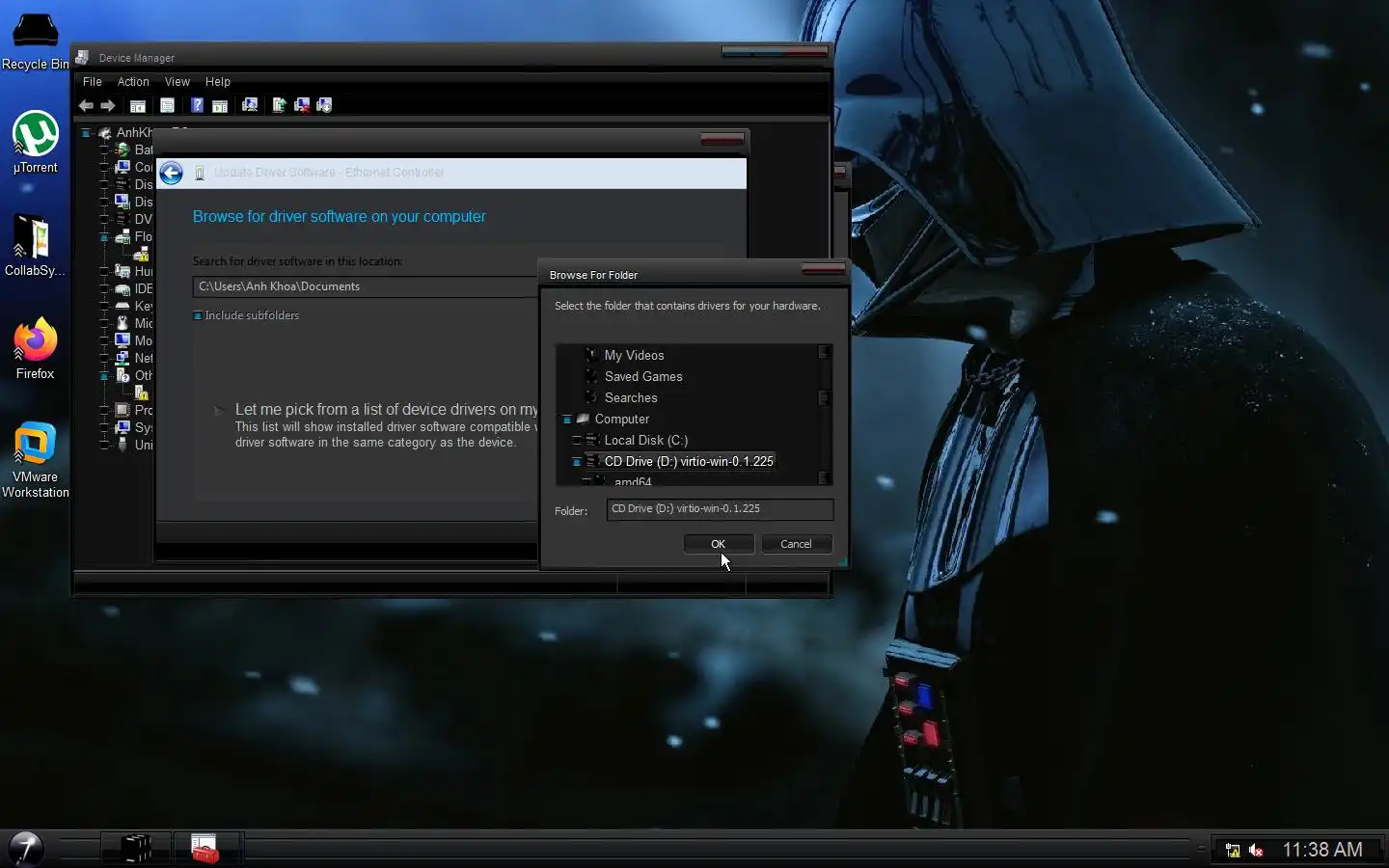Screen dimensions: 1389x868
Task: Collapse the Floppy category node
Action: 104,236
